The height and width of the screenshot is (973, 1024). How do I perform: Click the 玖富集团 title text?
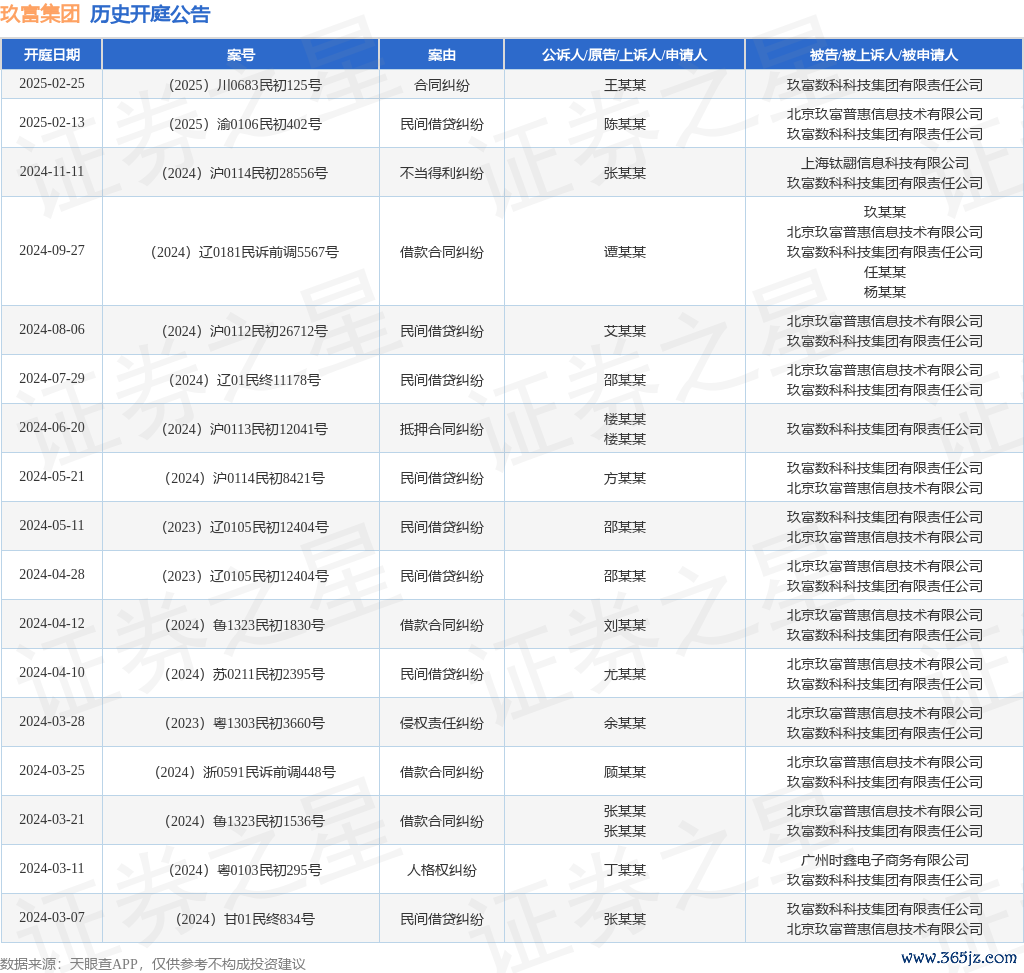40,14
